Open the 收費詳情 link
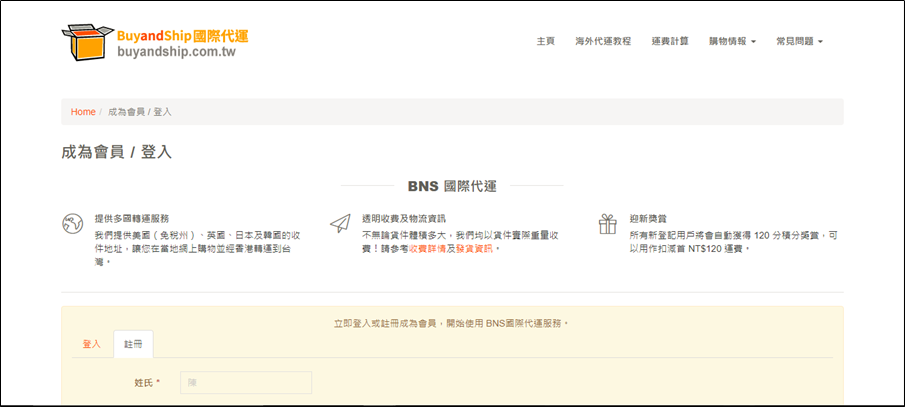 click(436, 248)
